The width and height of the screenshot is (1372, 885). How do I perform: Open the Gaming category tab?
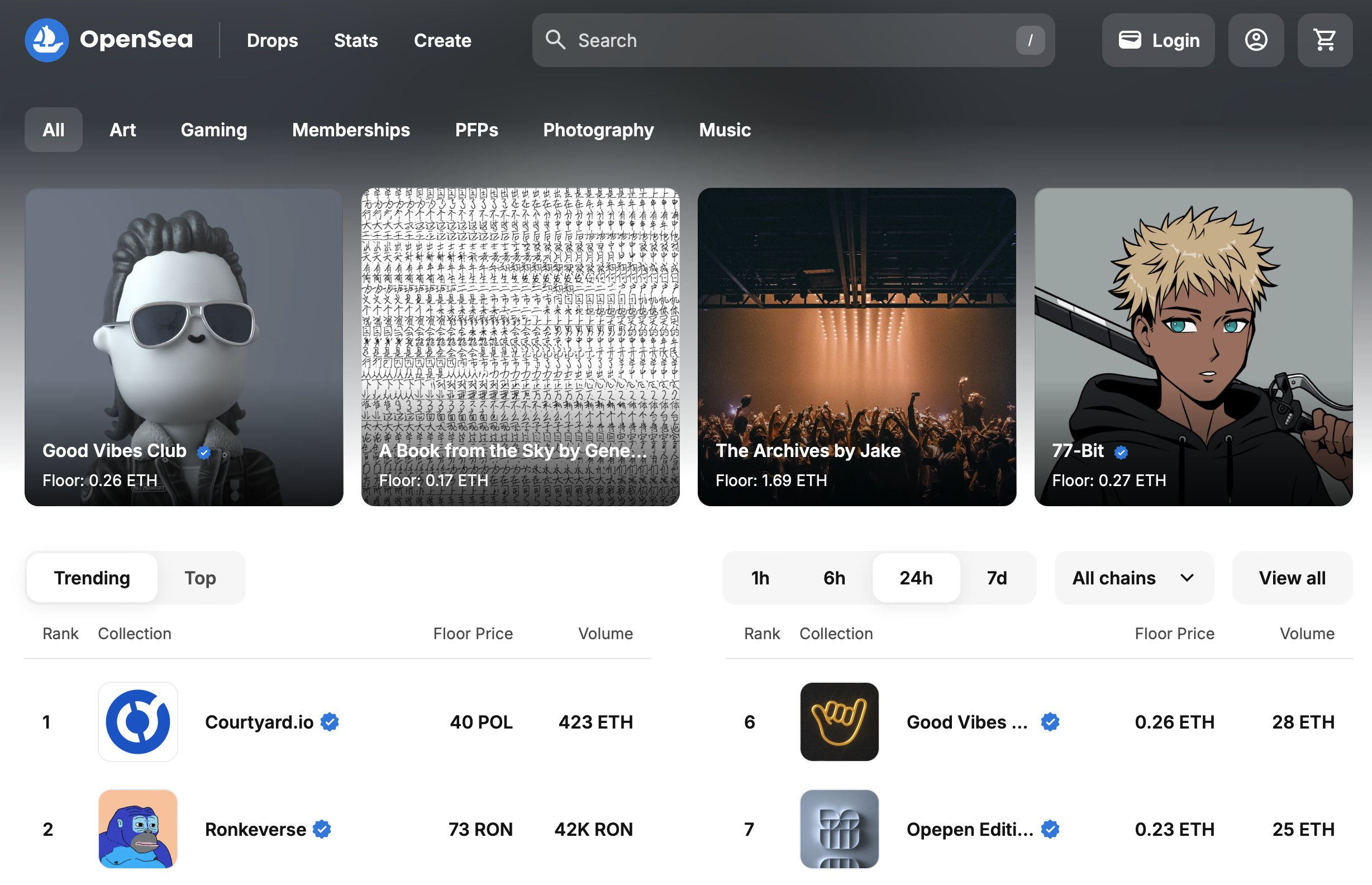pos(214,130)
